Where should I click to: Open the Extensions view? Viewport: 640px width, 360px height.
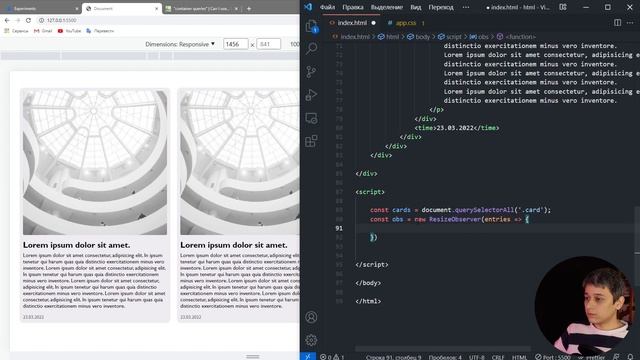[311, 141]
